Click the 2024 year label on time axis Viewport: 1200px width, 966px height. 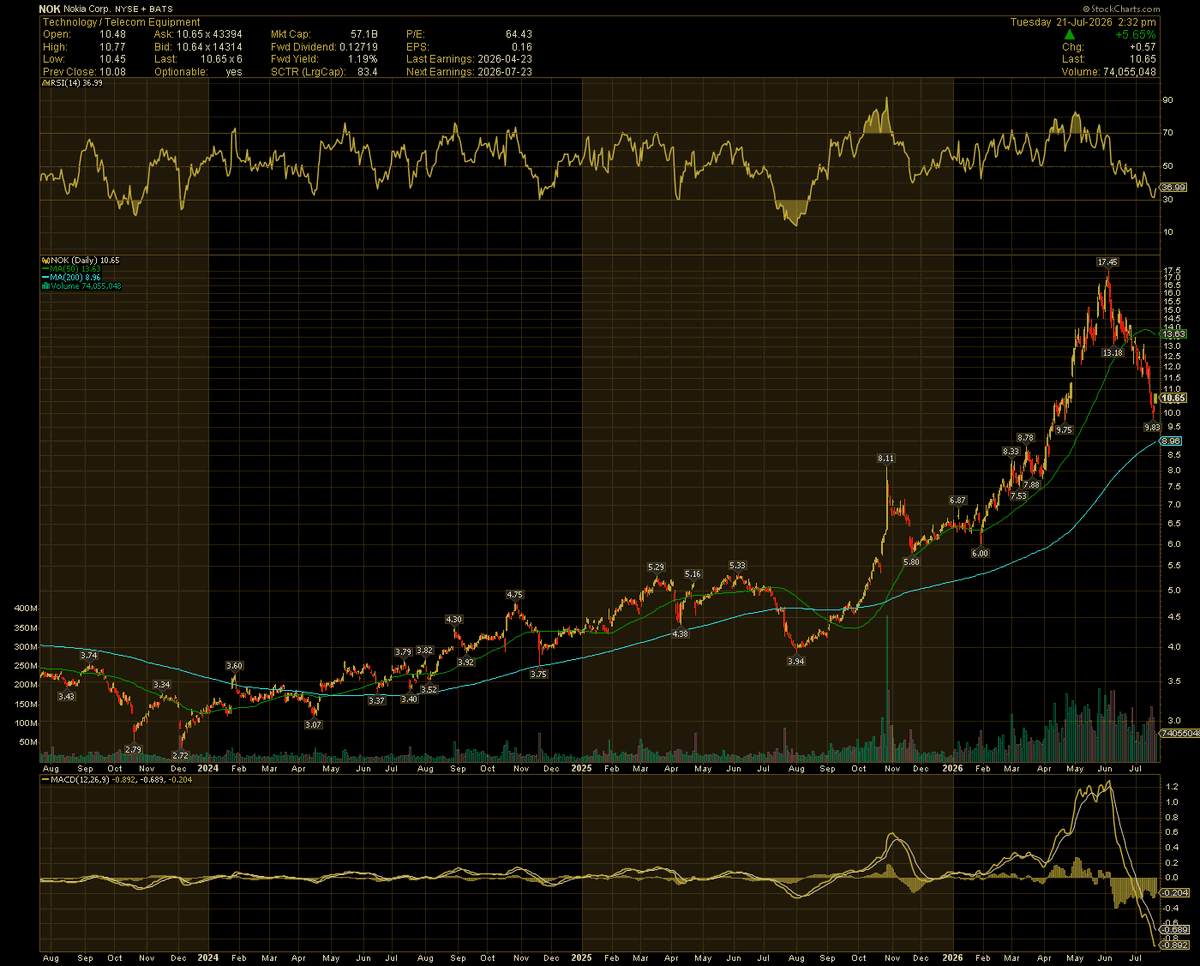(209, 769)
